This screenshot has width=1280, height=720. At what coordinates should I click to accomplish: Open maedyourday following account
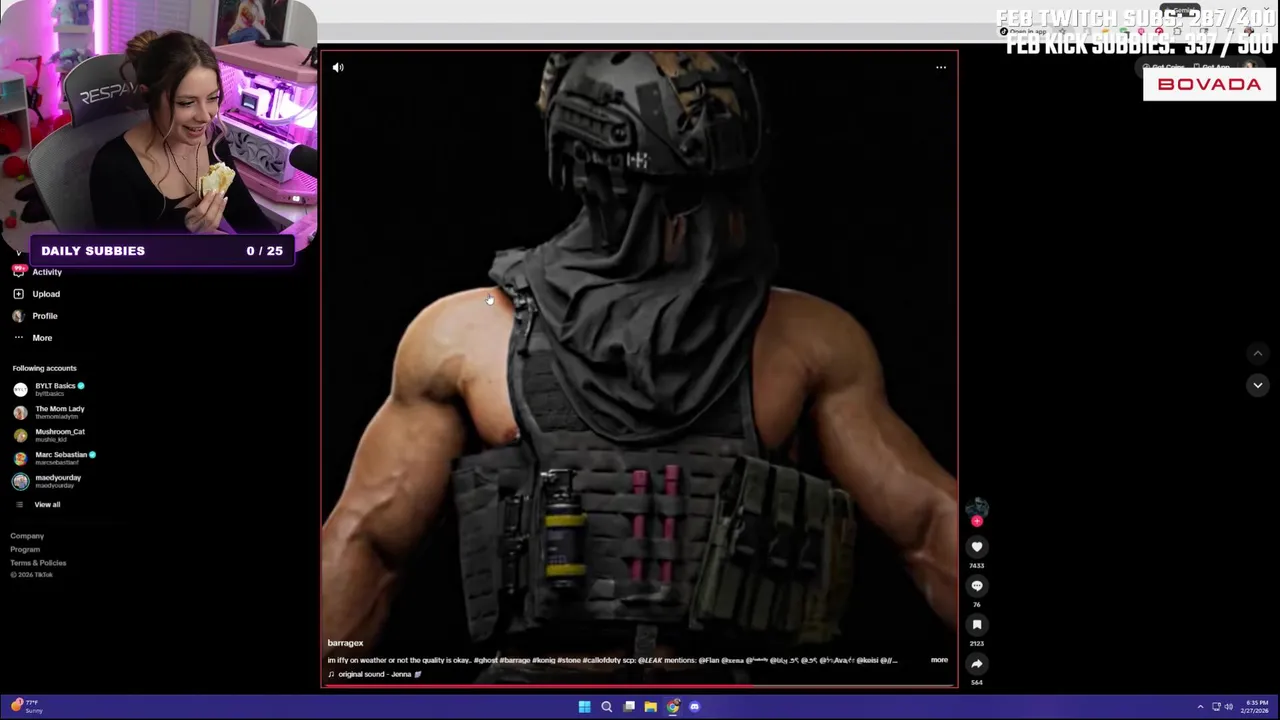tap(48, 481)
